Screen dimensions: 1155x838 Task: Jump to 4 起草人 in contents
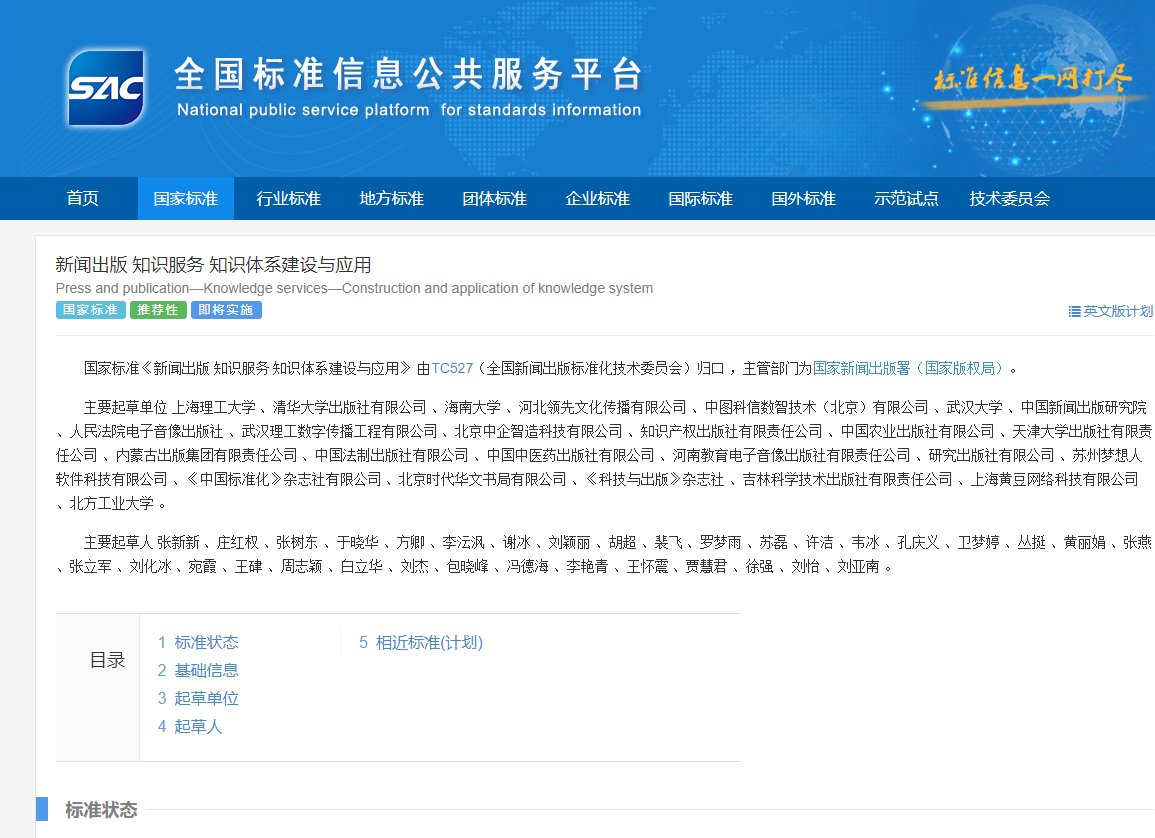(x=190, y=726)
